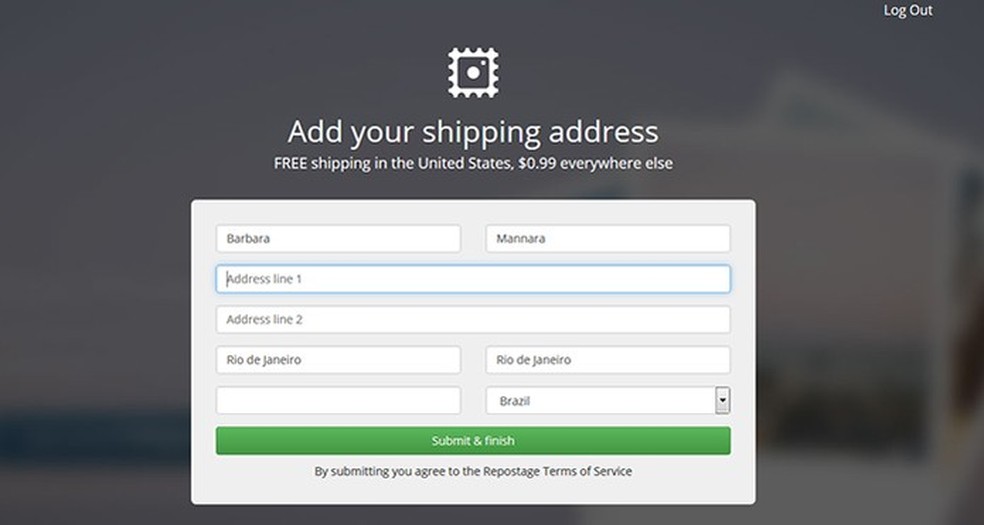Click the Address line 2 field

click(x=473, y=320)
